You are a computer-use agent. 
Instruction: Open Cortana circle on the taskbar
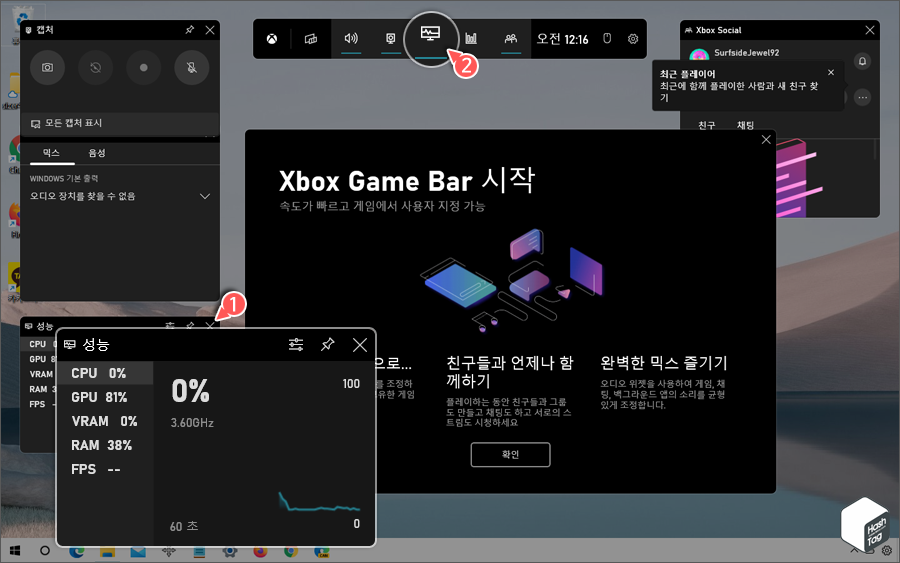pos(45,551)
